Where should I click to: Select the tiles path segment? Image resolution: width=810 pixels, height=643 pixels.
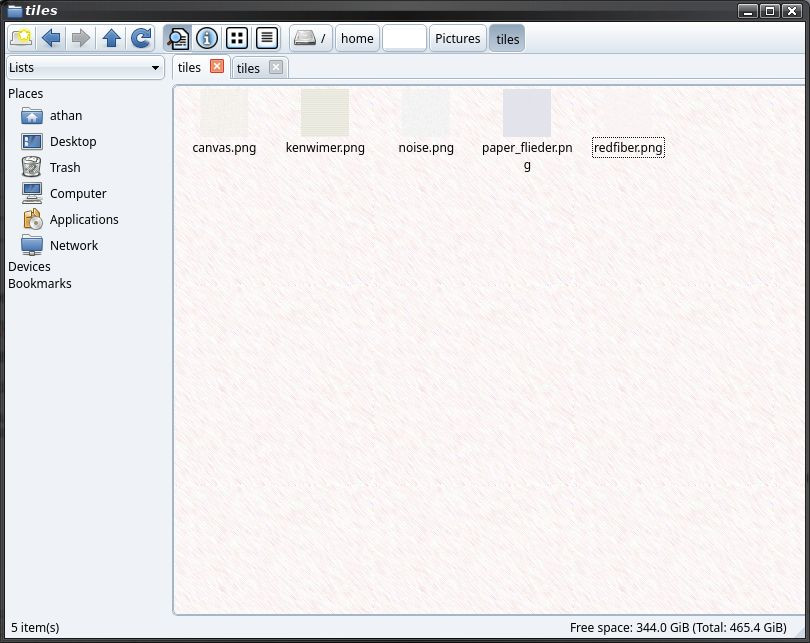[x=507, y=39]
